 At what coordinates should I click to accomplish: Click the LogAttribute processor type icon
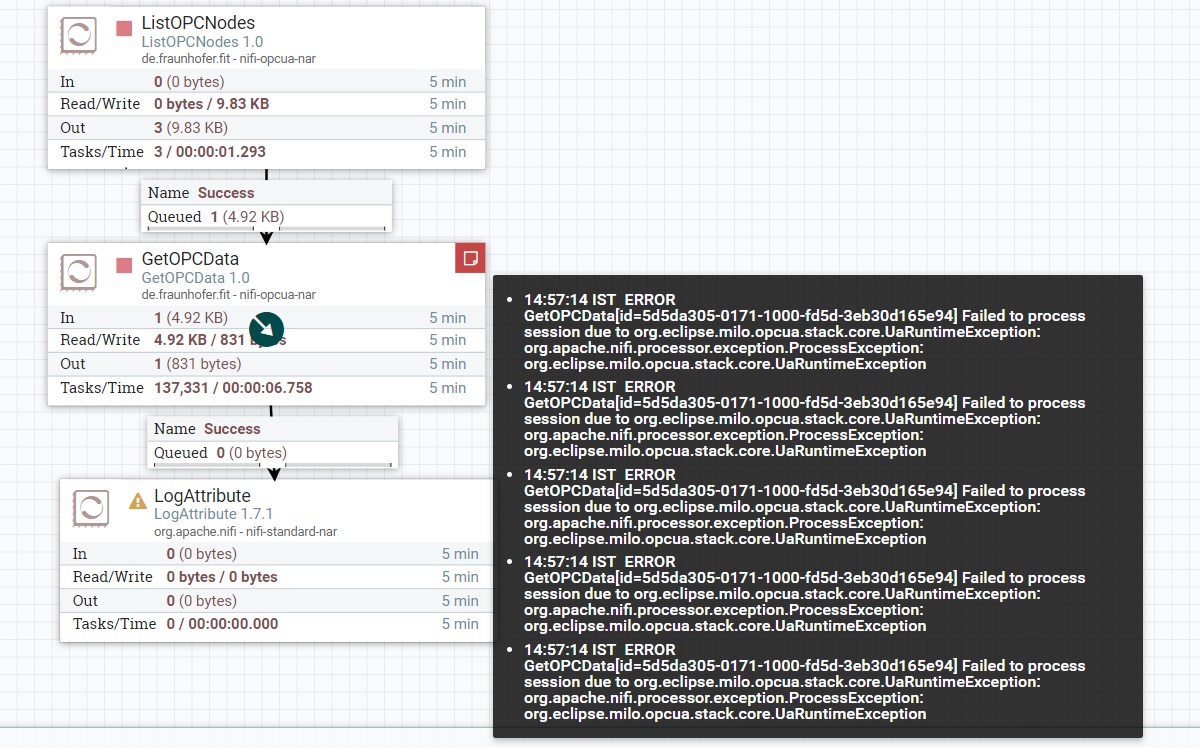tap(93, 507)
